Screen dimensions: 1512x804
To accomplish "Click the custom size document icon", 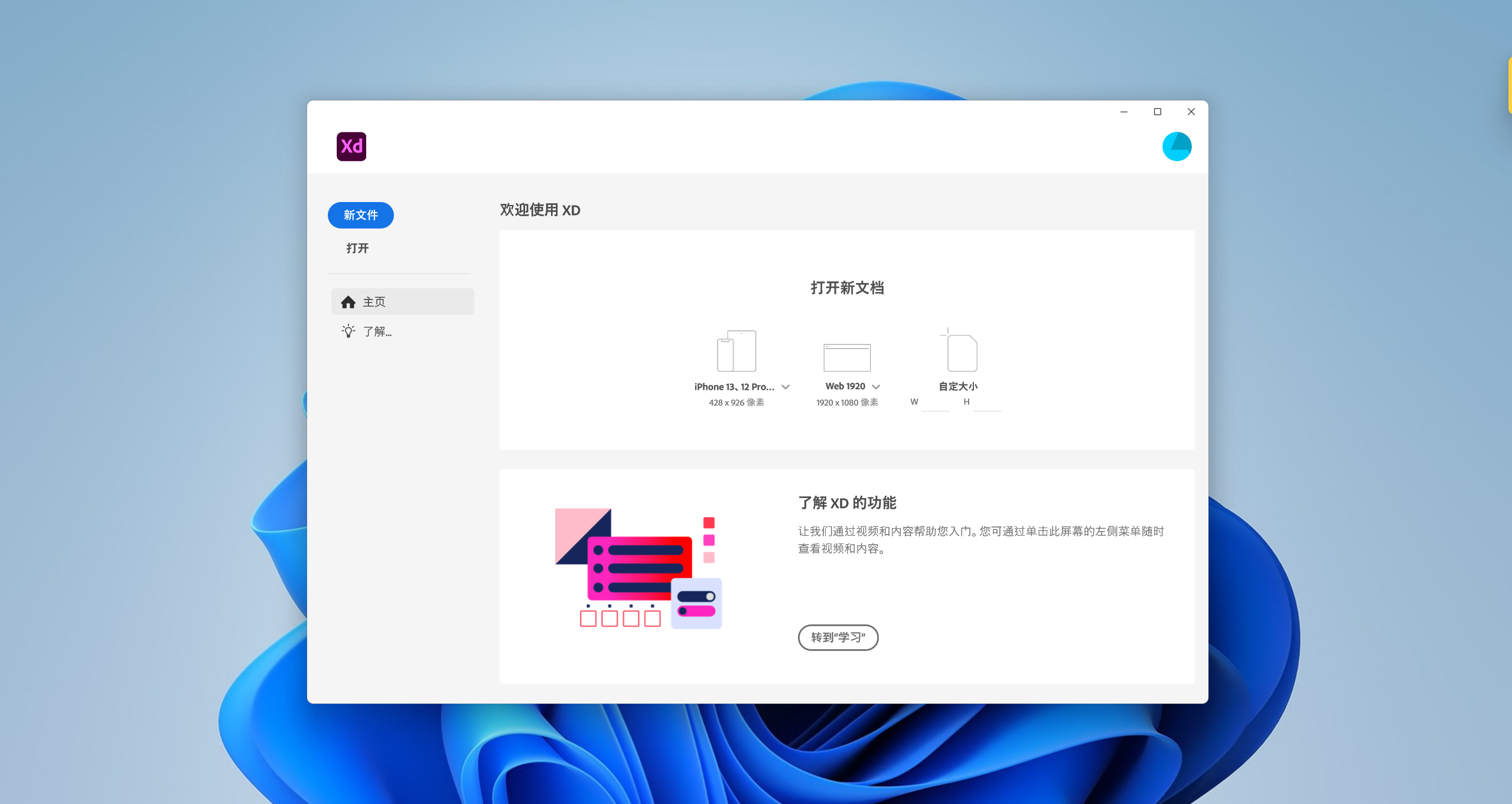I will pyautogui.click(x=959, y=350).
